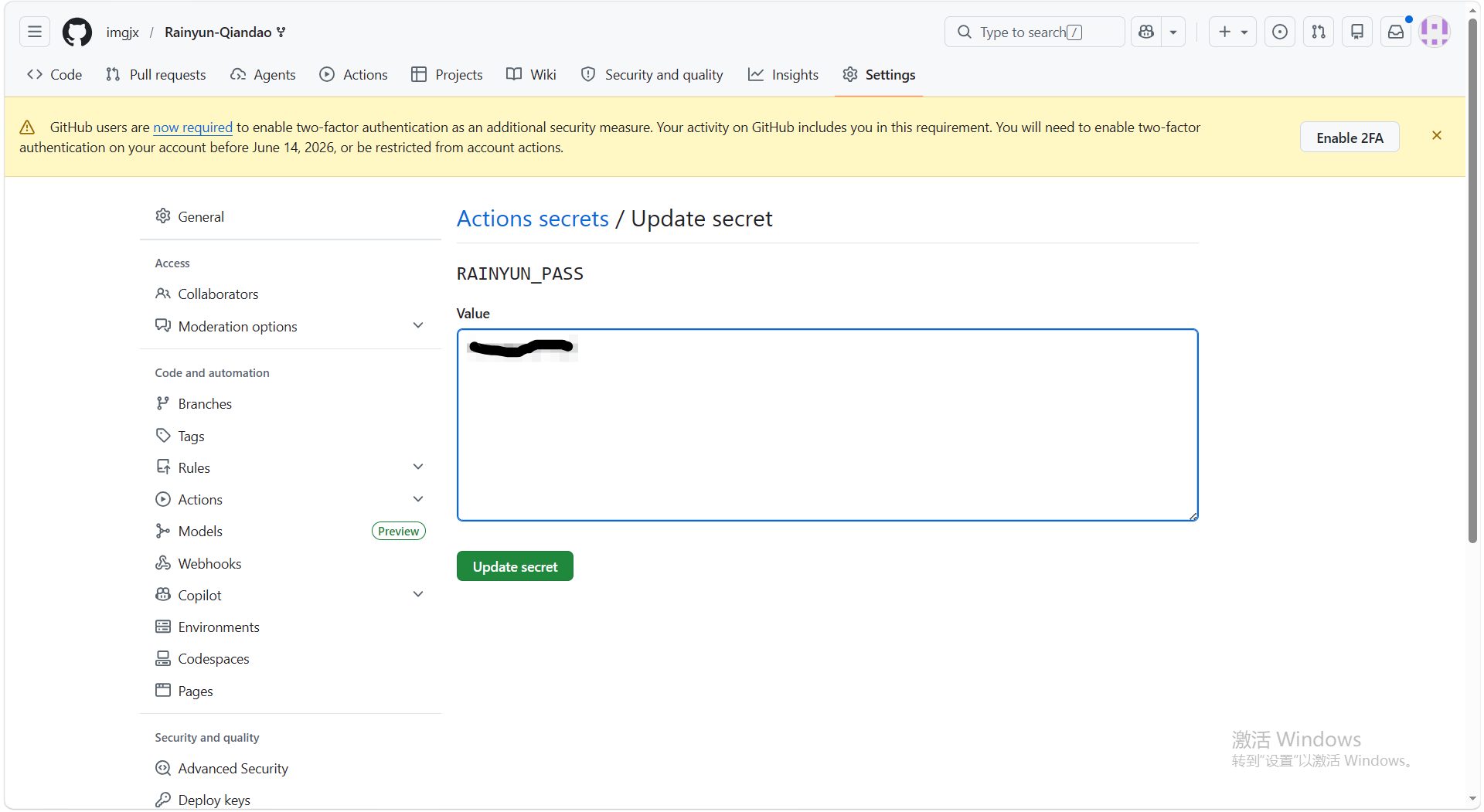The image size is (1484, 812).
Task: Switch to the Agents tab
Action: coord(264,75)
